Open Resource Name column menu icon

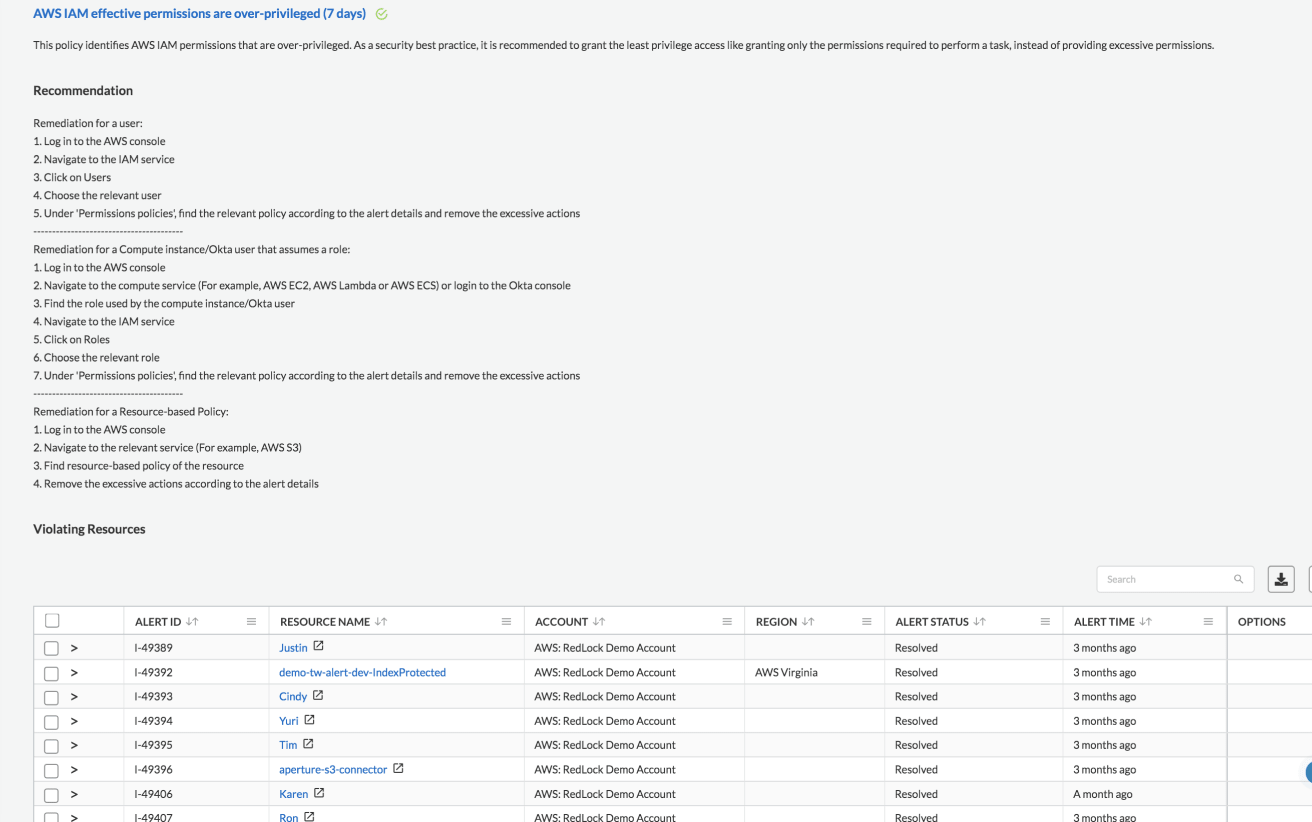coord(506,622)
